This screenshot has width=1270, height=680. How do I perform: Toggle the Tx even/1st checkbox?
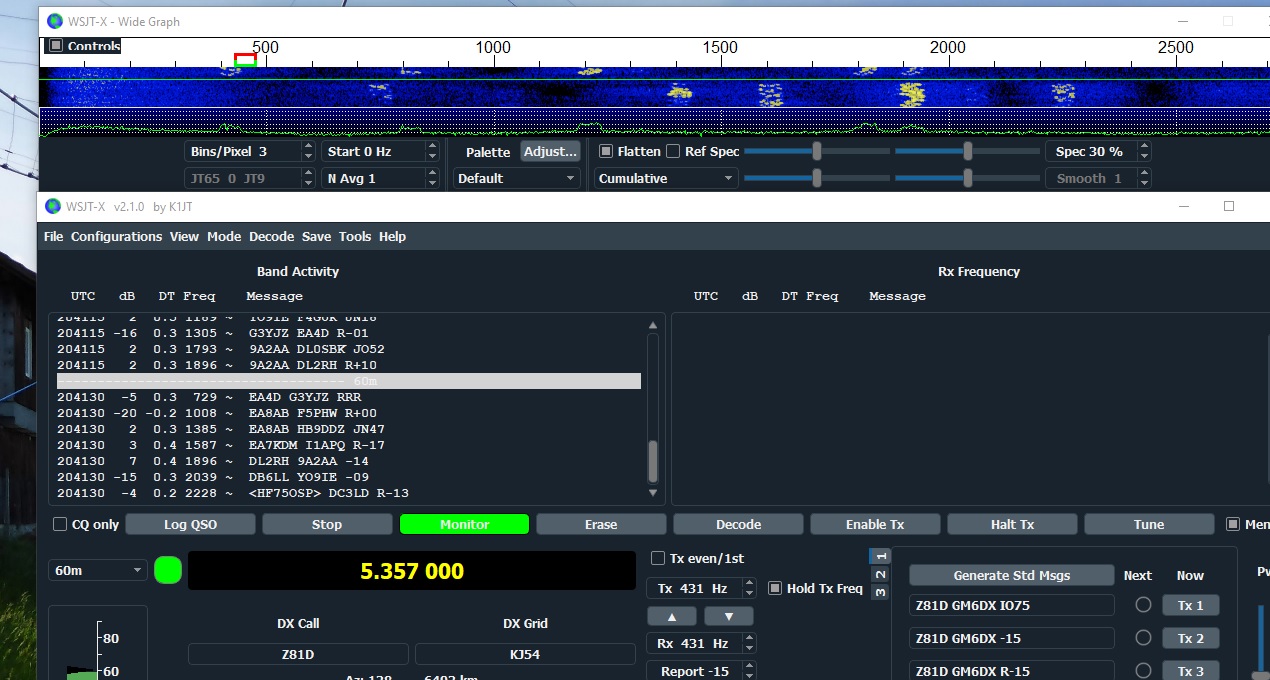click(x=658, y=558)
